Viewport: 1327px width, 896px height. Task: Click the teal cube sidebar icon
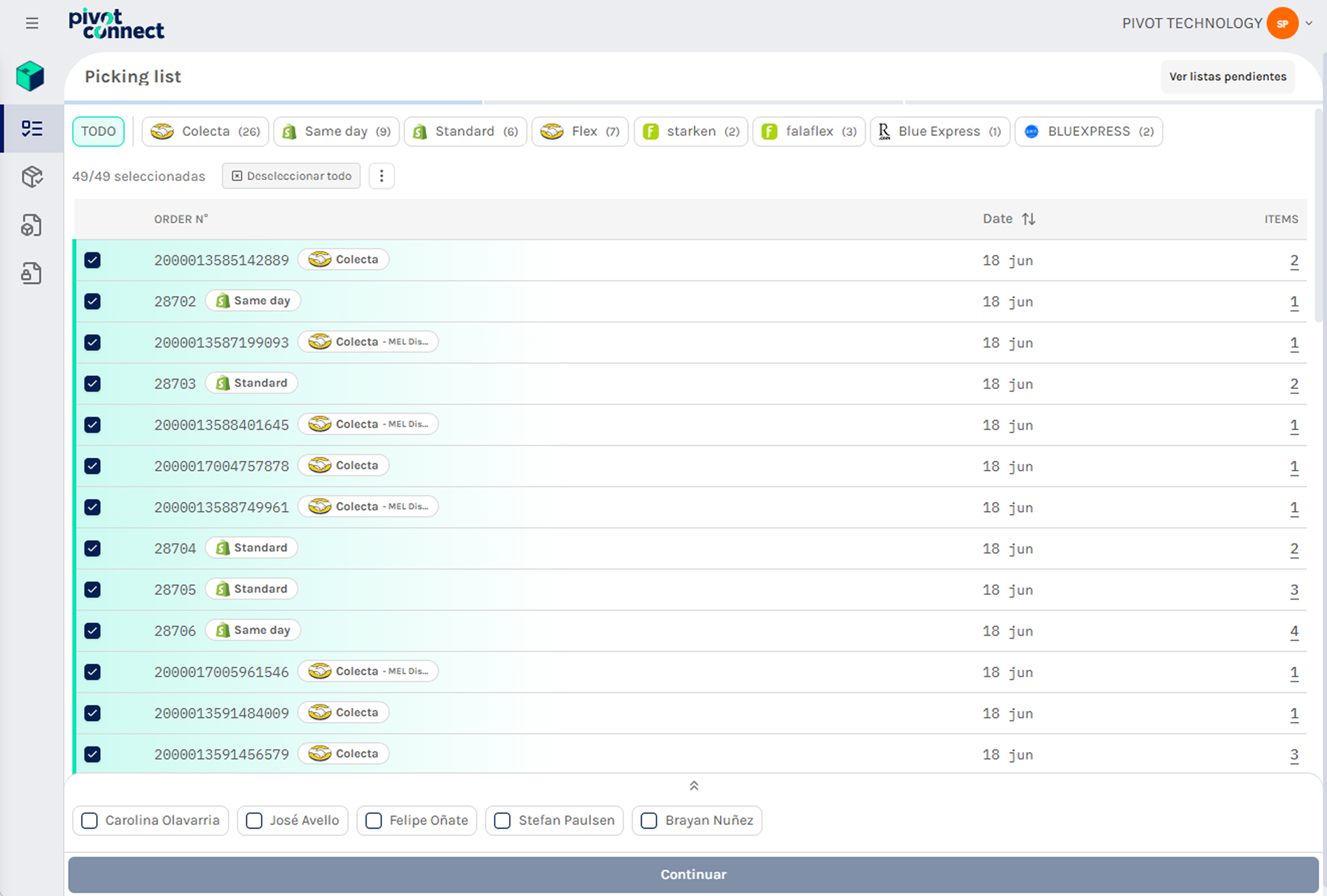point(30,76)
